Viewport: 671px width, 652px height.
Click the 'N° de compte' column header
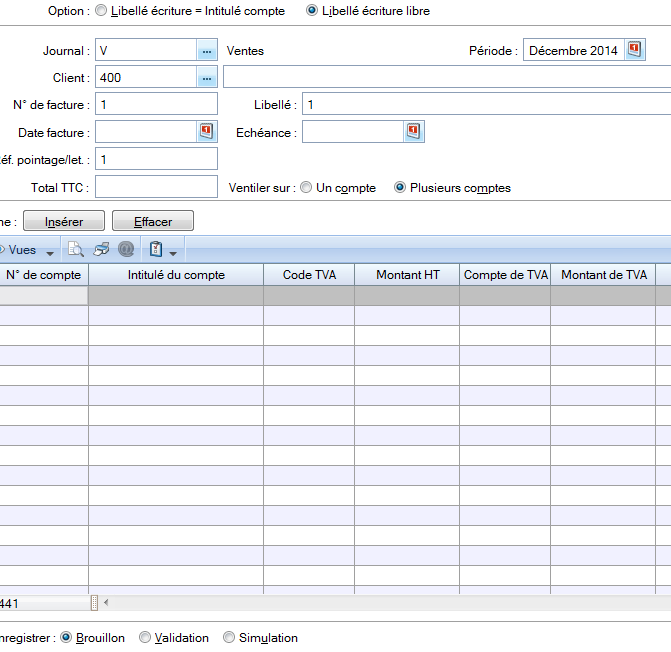(x=44, y=275)
